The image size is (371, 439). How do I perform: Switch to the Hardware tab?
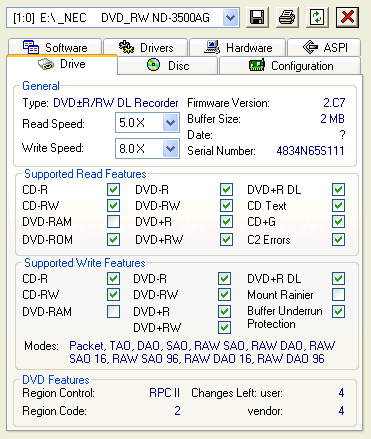click(x=238, y=47)
